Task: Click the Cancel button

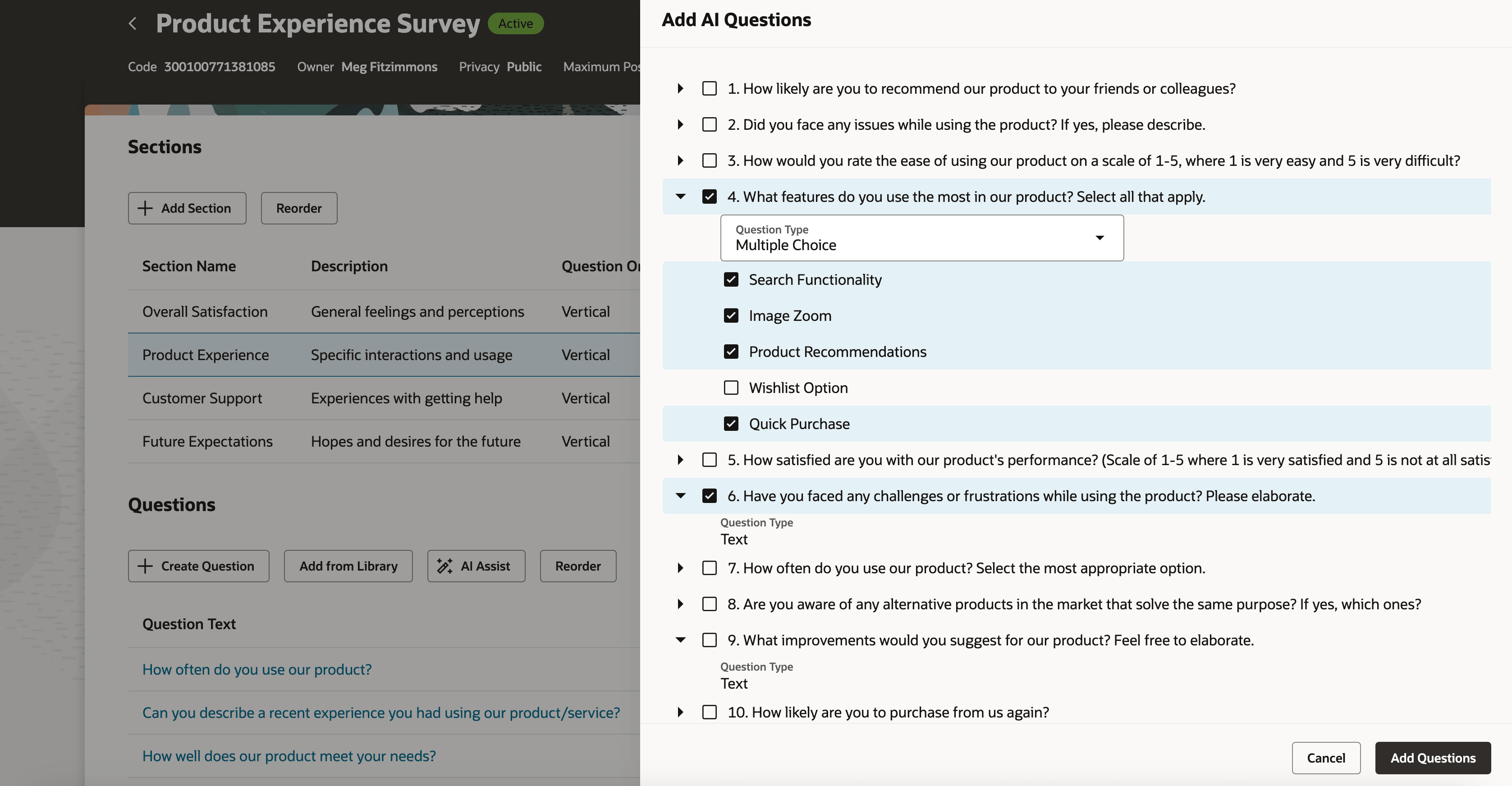Action: tap(1326, 758)
